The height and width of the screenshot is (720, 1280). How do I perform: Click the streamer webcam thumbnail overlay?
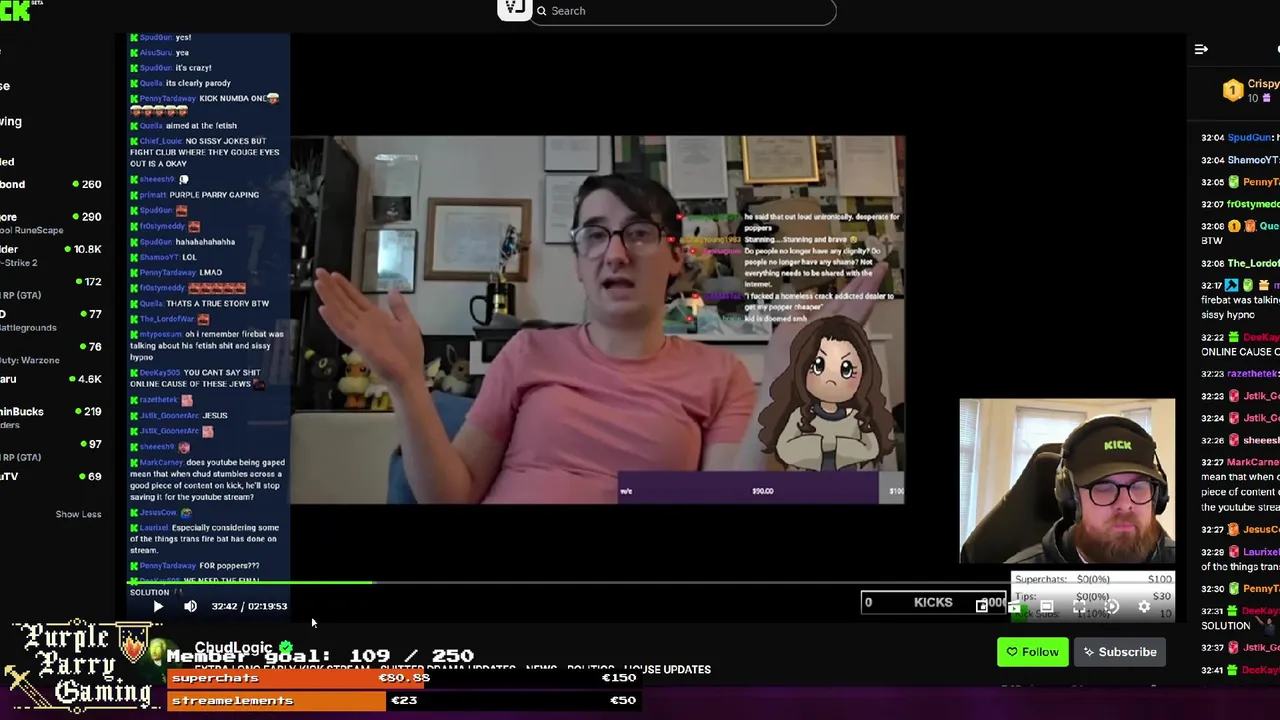(x=1067, y=481)
